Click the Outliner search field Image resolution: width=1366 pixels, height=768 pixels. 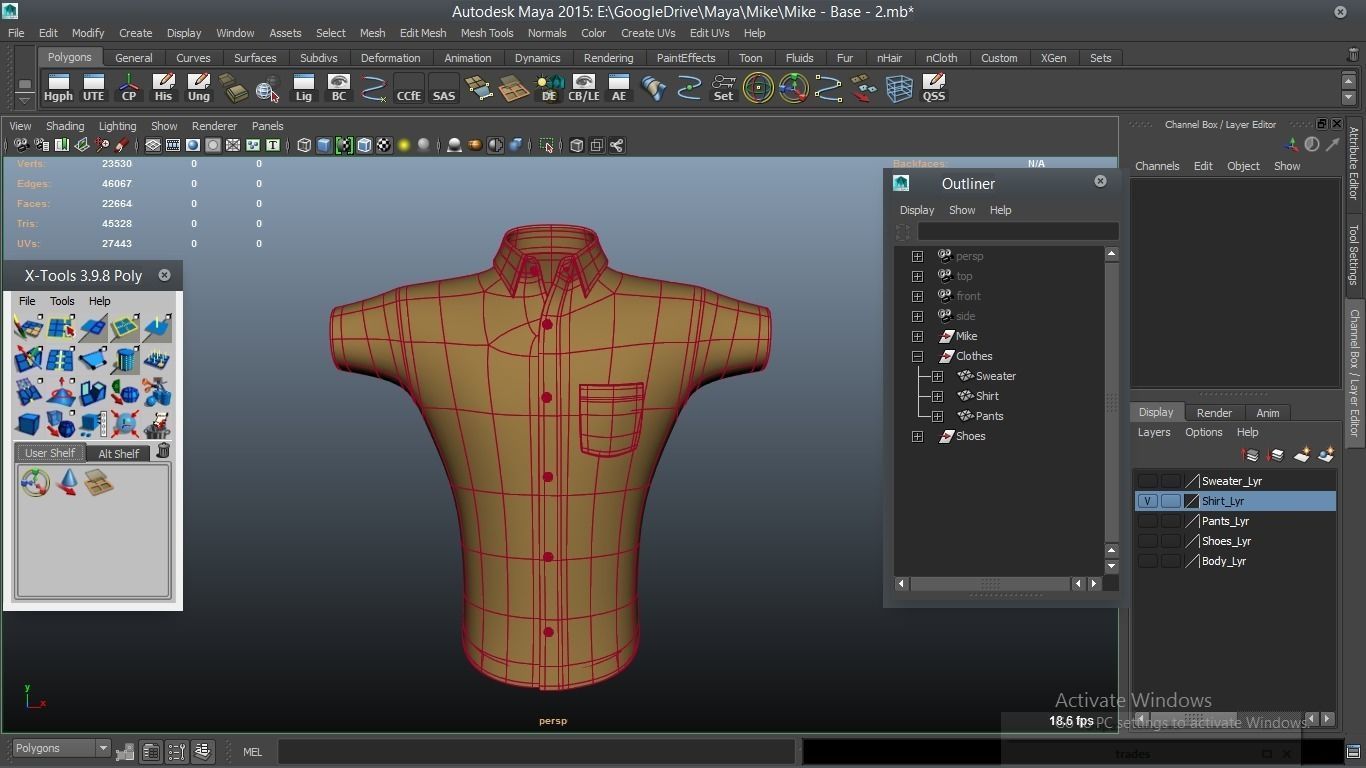coord(1017,231)
